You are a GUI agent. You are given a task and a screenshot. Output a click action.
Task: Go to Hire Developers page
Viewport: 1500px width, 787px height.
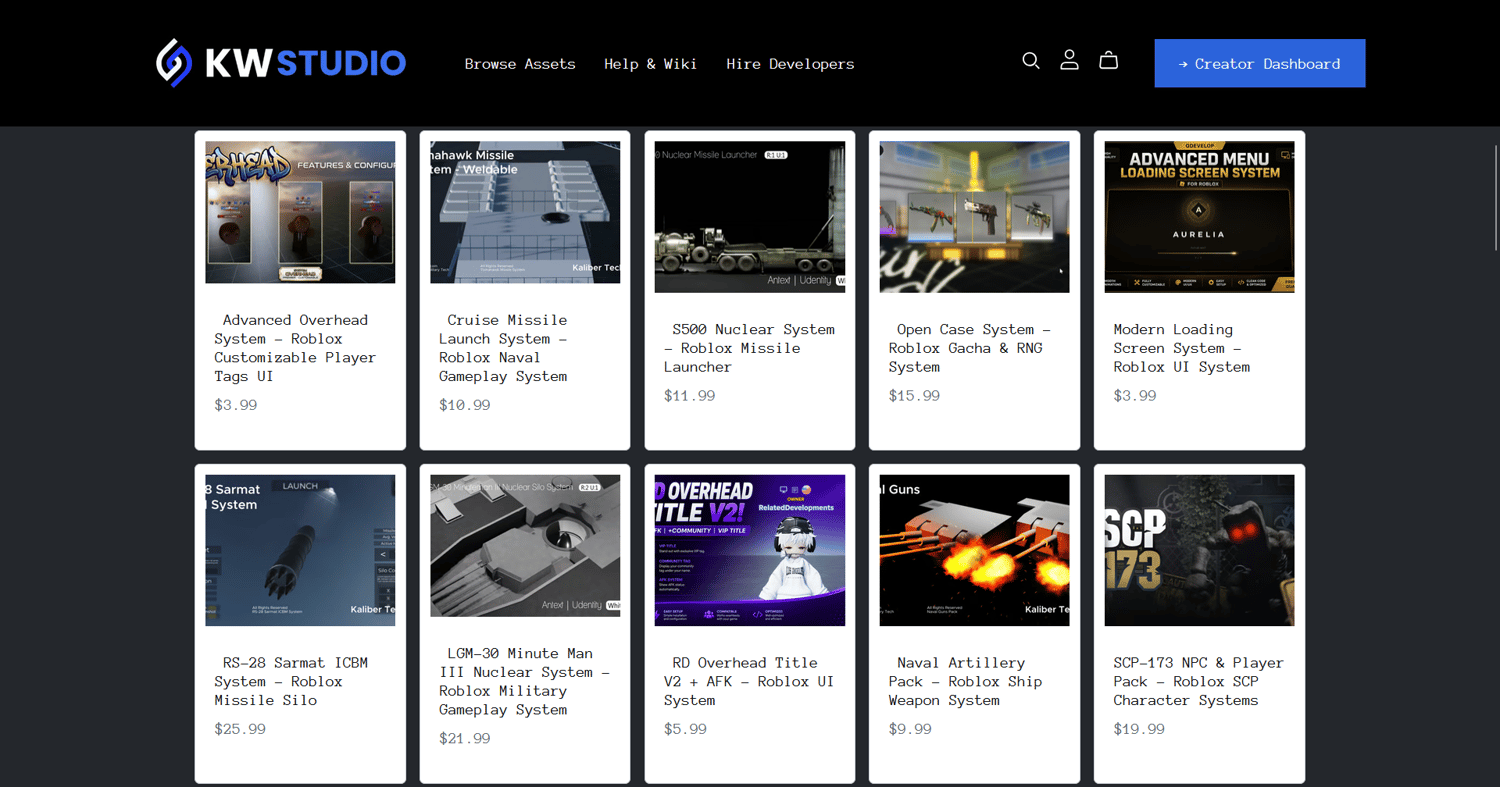[790, 64]
